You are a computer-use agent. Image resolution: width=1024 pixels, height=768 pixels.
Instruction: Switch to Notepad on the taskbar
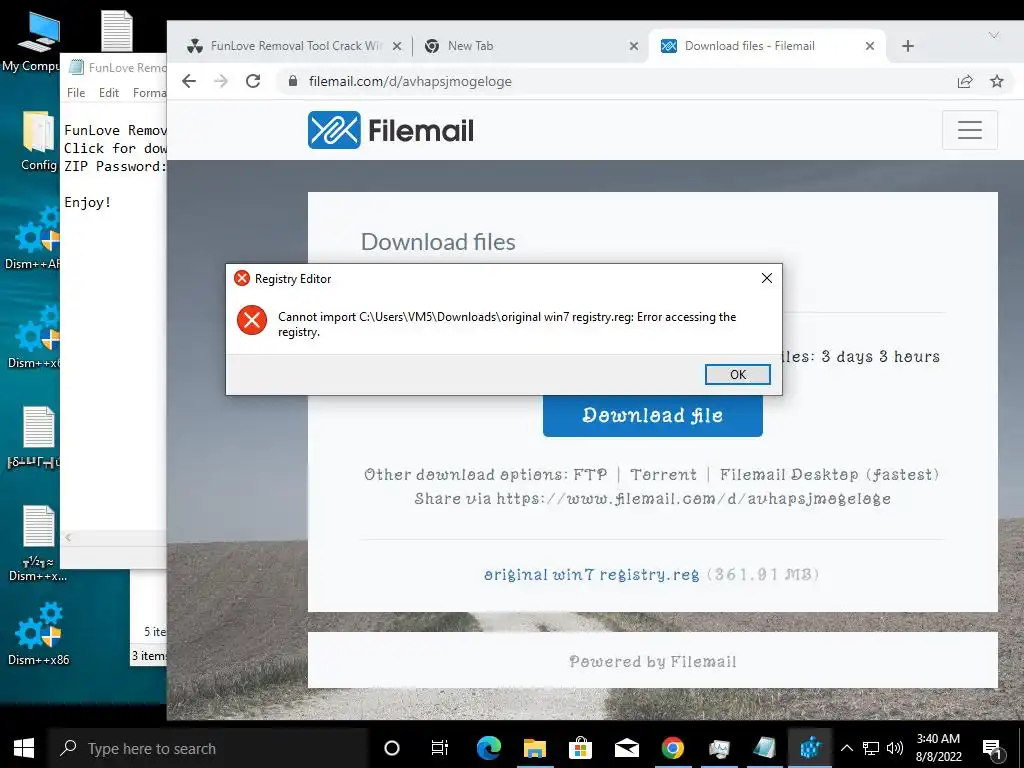click(764, 748)
